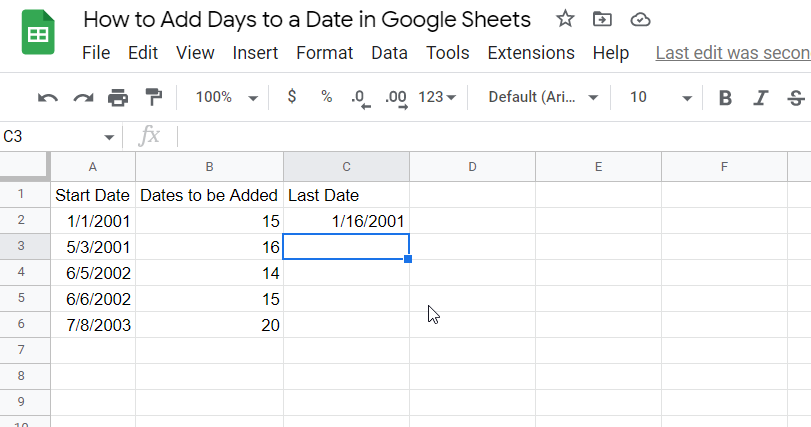The image size is (811, 427).
Task: Click the Move to folder icon
Action: (602, 20)
